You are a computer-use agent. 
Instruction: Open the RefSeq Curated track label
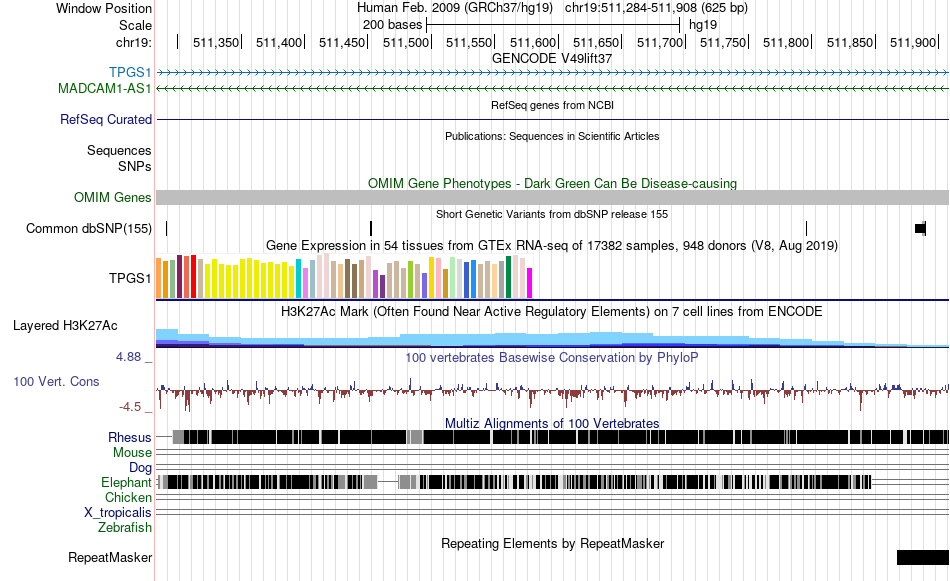coord(105,119)
